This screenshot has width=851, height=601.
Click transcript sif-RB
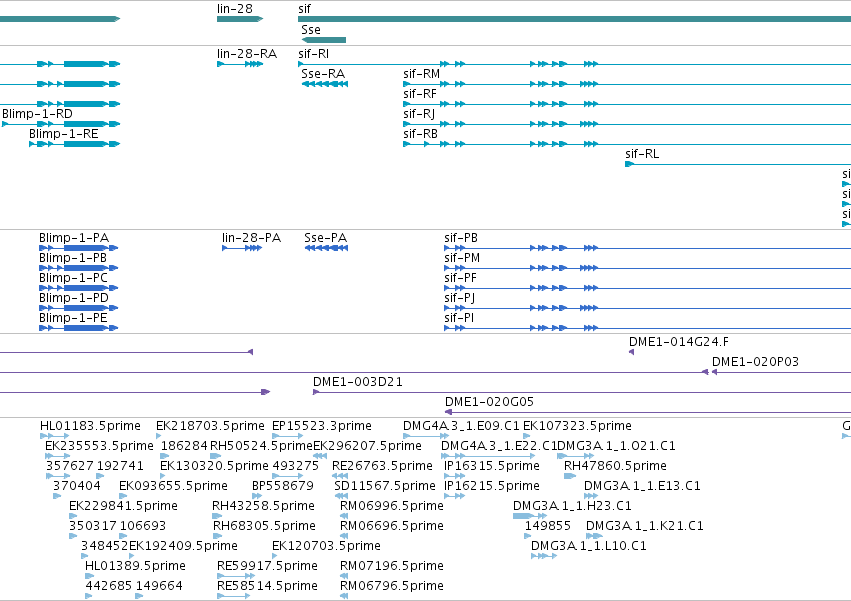[420, 134]
